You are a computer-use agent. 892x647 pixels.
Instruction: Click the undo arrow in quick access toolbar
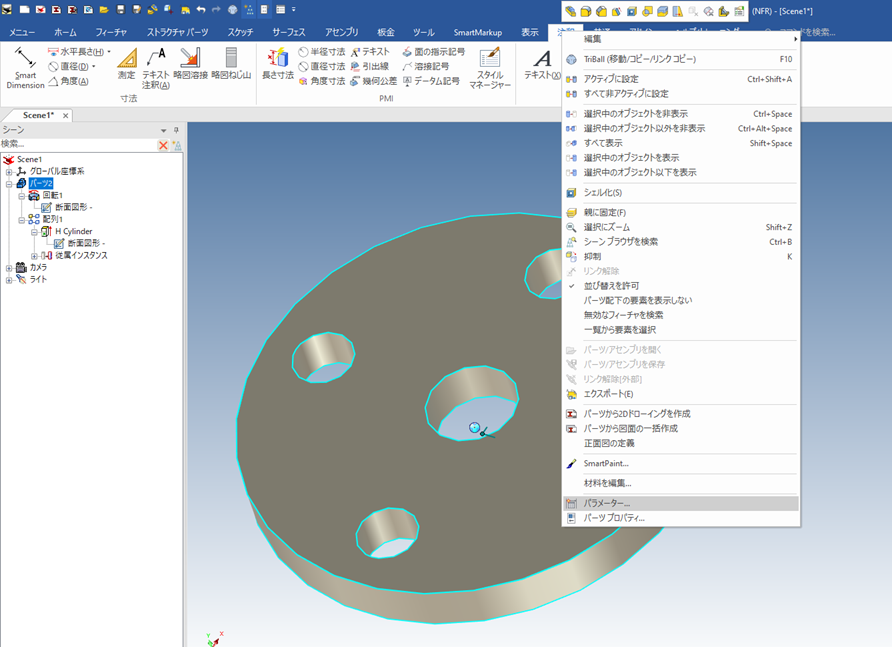tap(201, 10)
